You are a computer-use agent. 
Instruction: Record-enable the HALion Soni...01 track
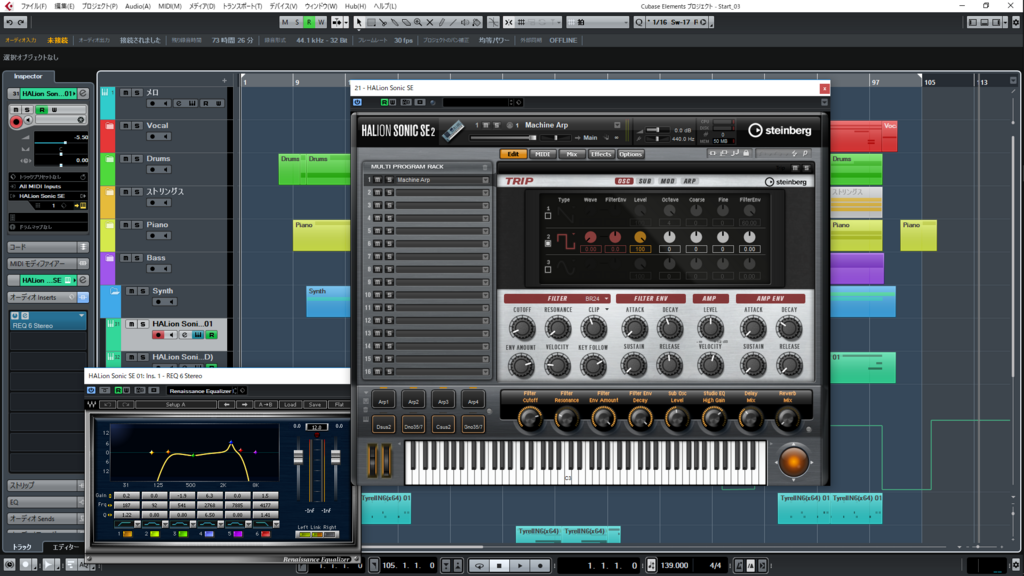pos(158,335)
